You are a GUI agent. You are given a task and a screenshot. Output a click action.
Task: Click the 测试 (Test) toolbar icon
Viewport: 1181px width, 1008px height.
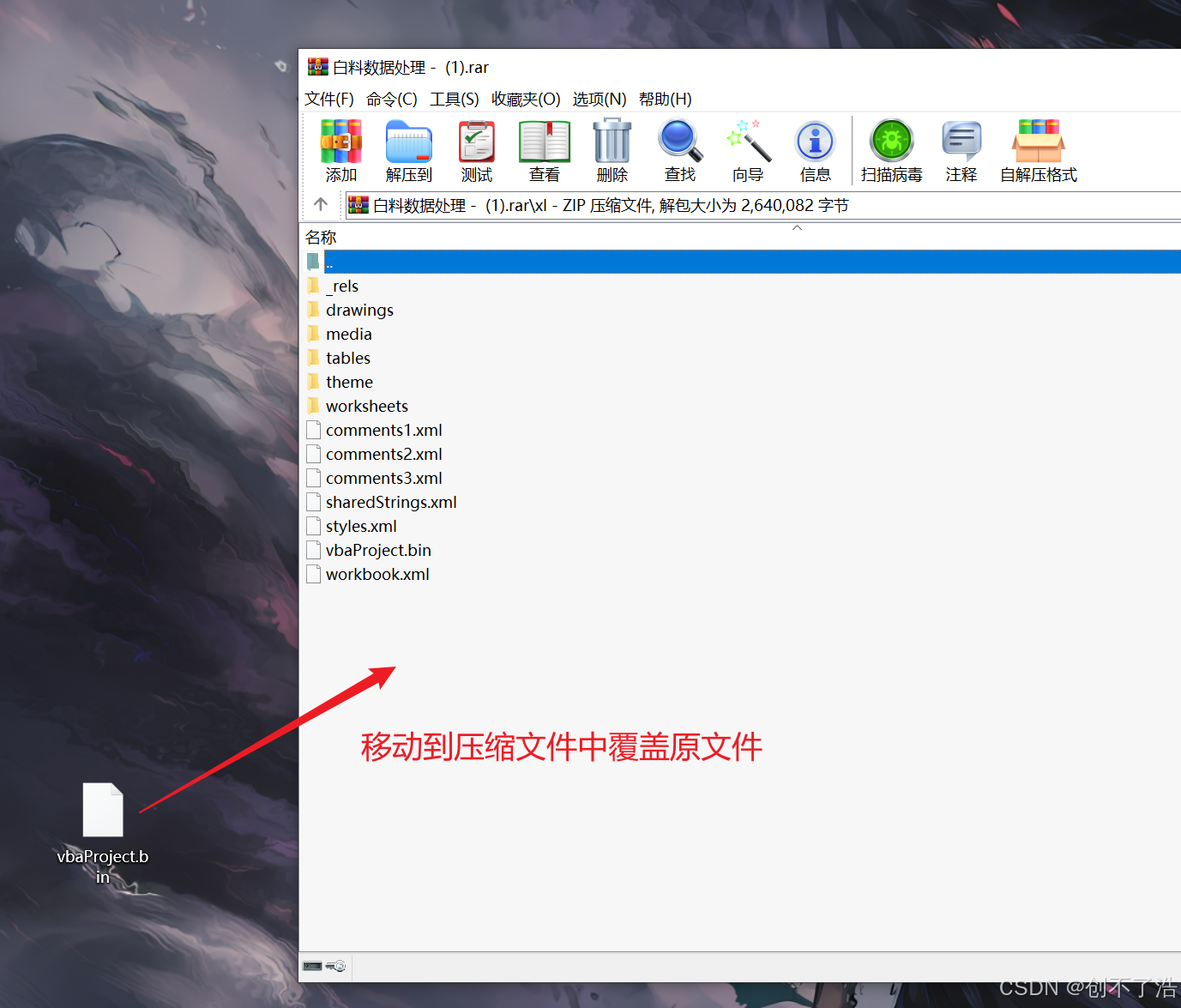[x=477, y=142]
